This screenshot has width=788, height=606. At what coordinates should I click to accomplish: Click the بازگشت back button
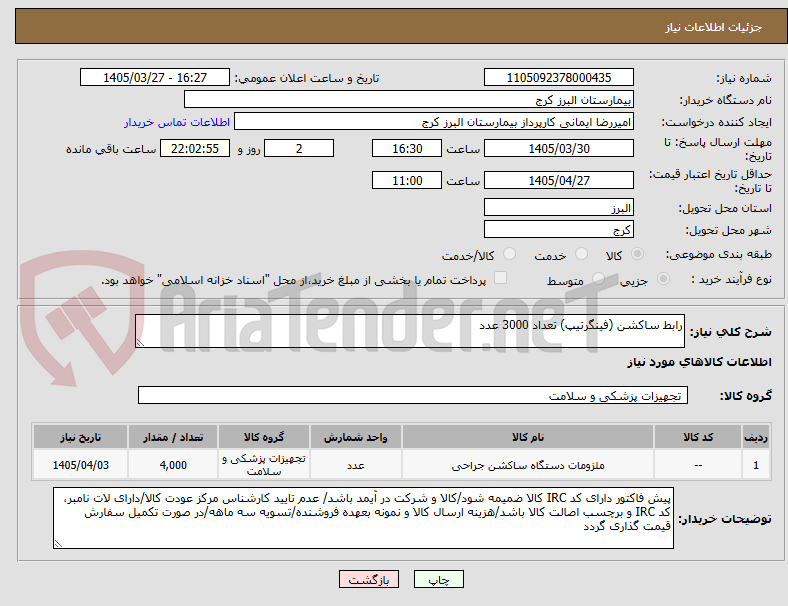(369, 579)
